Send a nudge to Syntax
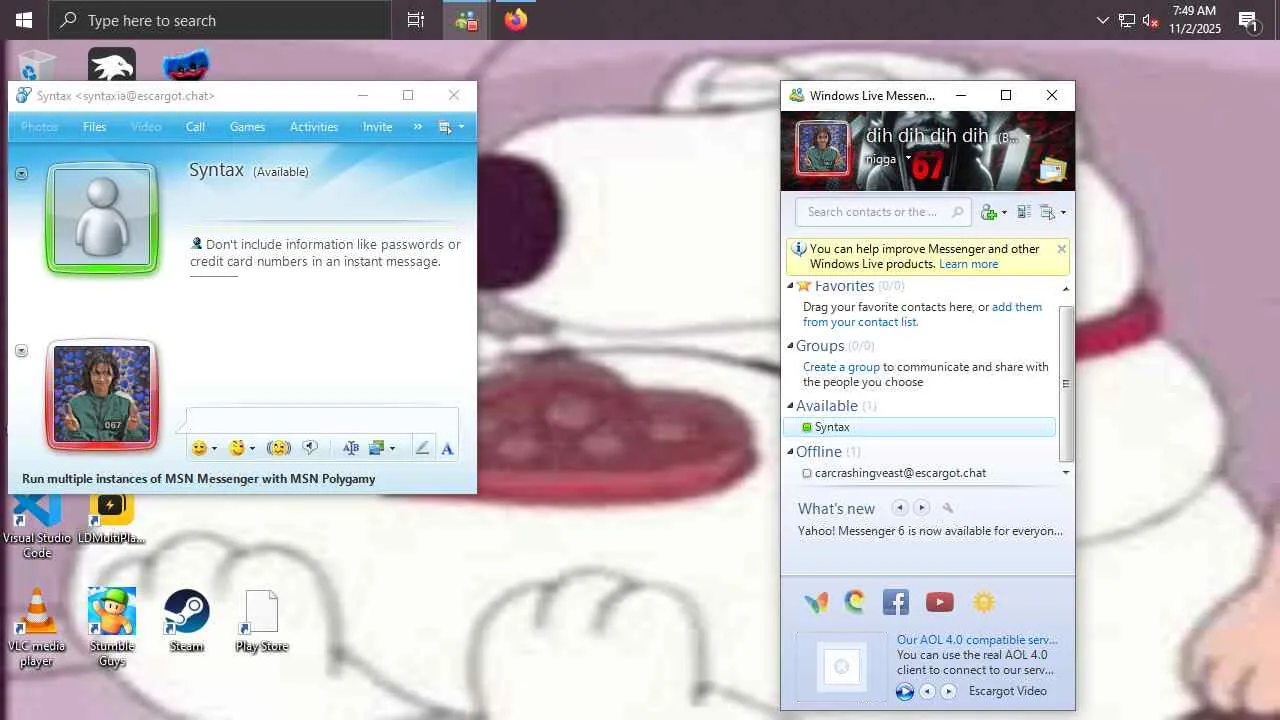 click(x=279, y=448)
